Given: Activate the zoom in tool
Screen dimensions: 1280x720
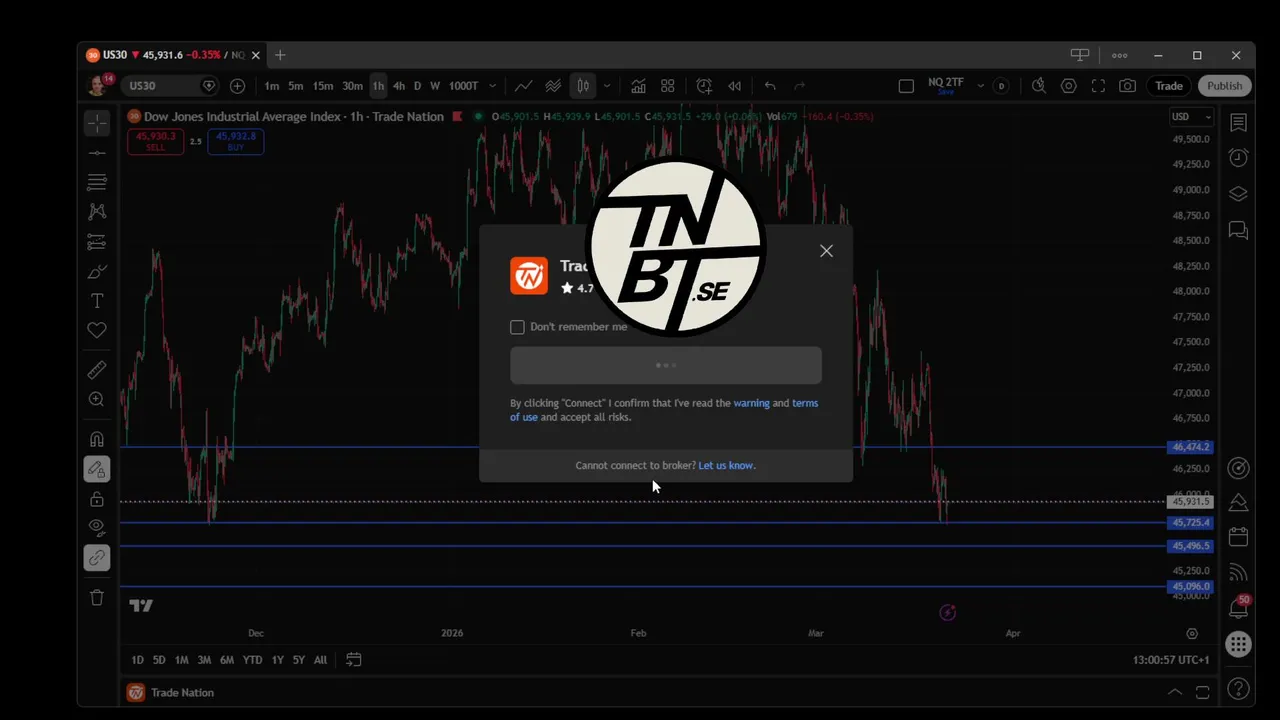Looking at the screenshot, I should [97, 399].
